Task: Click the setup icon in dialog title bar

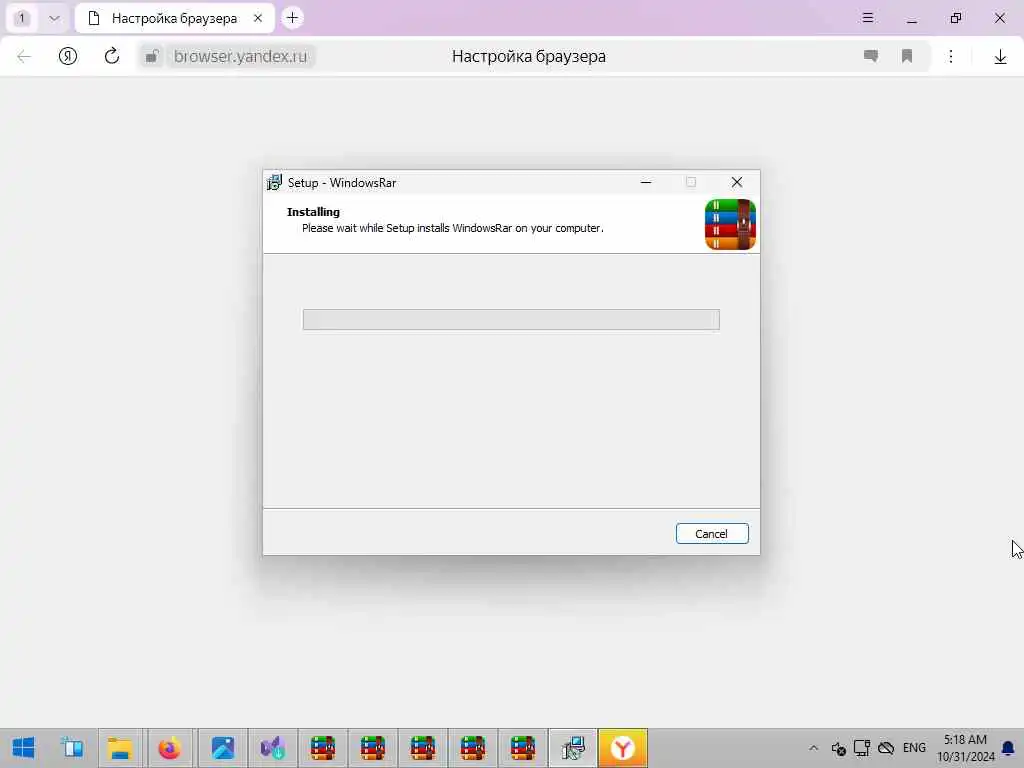Action: coord(274,183)
